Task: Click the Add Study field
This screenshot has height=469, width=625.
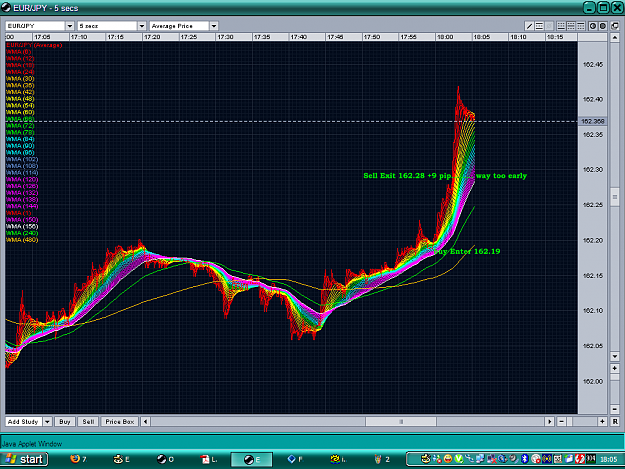Action: [x=24, y=421]
